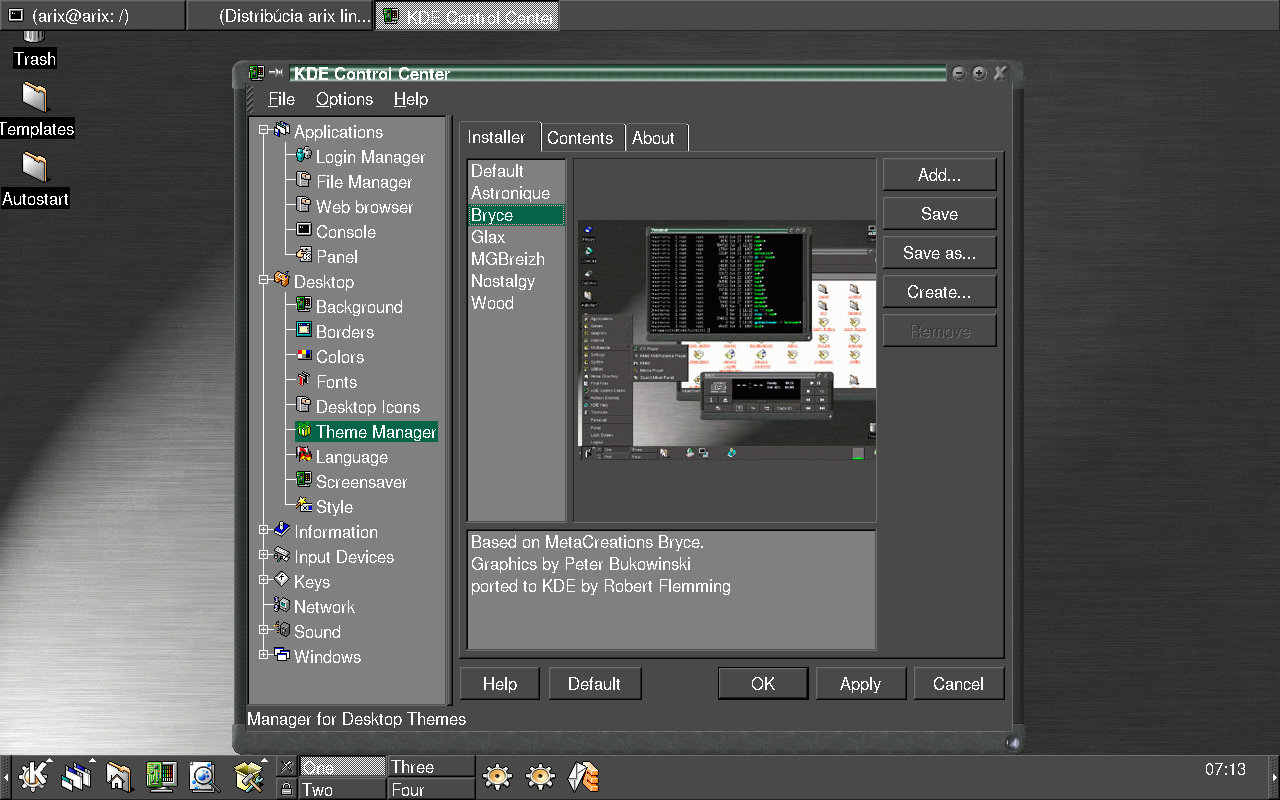Viewport: 1280px width, 800px height.
Task: Select the MGBreizh theme
Action: 517,259
